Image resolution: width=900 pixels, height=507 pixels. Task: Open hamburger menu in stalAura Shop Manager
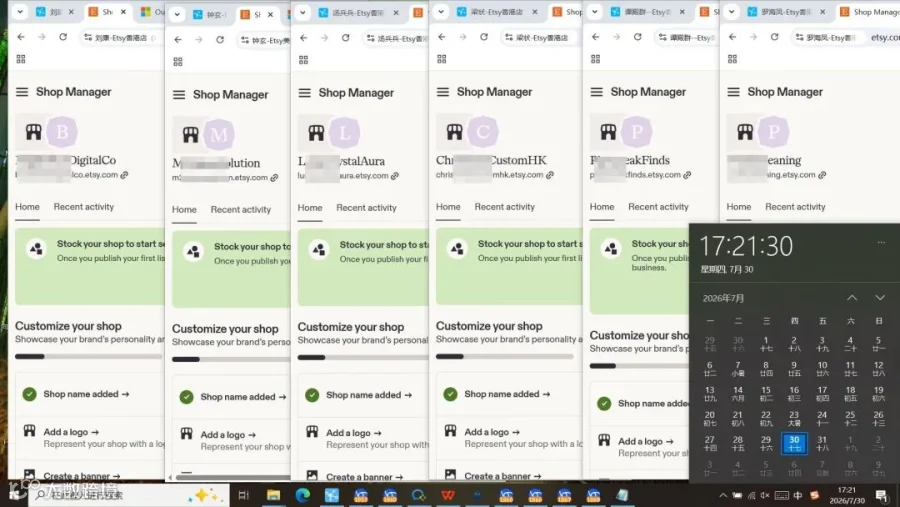tap(304, 92)
